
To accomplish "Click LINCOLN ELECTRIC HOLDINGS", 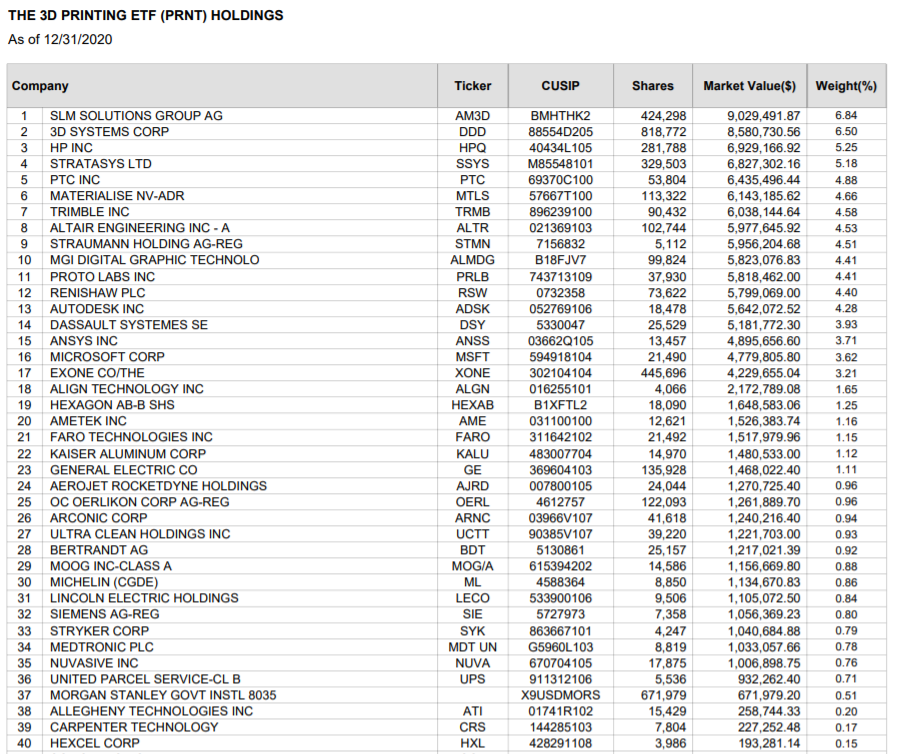I will pyautogui.click(x=144, y=598).
